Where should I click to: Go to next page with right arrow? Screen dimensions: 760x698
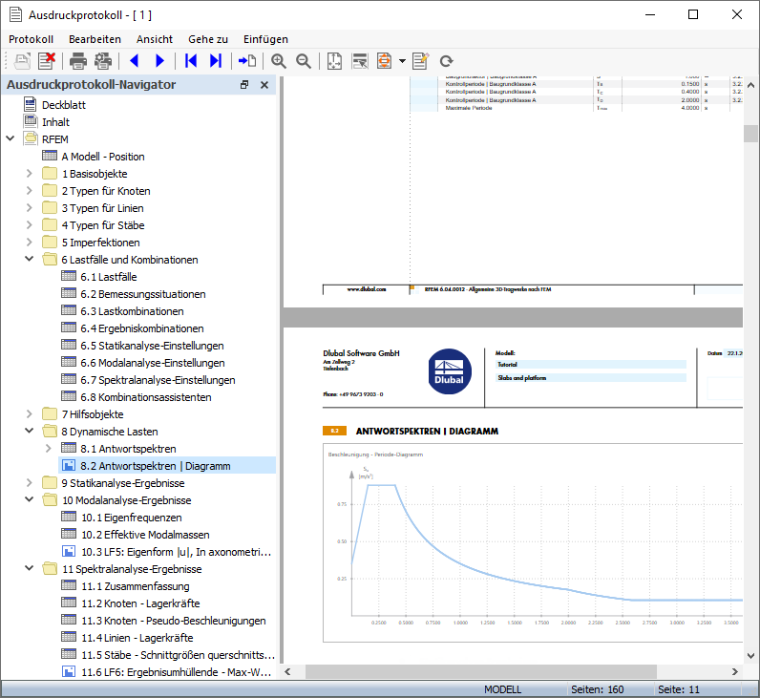pyautogui.click(x=160, y=61)
